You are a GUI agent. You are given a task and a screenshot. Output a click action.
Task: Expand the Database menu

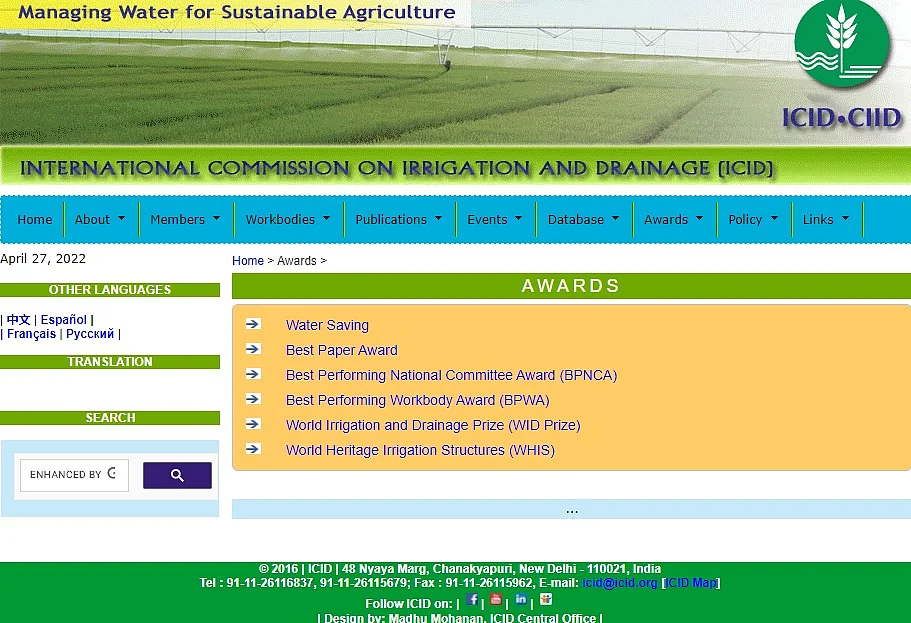coord(583,220)
